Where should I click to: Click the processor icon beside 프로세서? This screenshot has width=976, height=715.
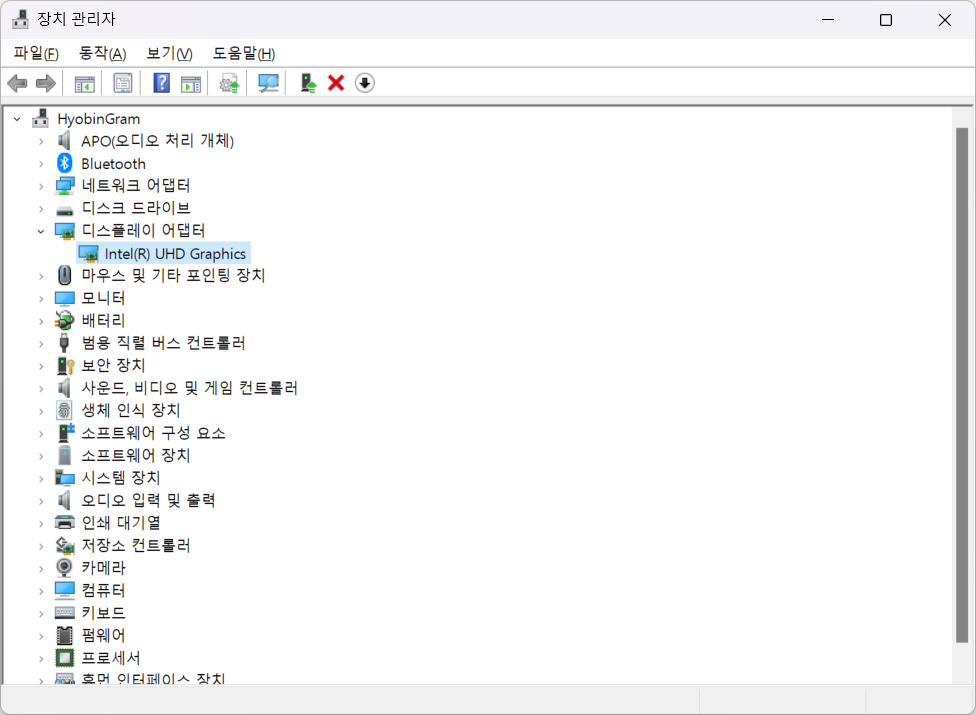[x=65, y=658]
